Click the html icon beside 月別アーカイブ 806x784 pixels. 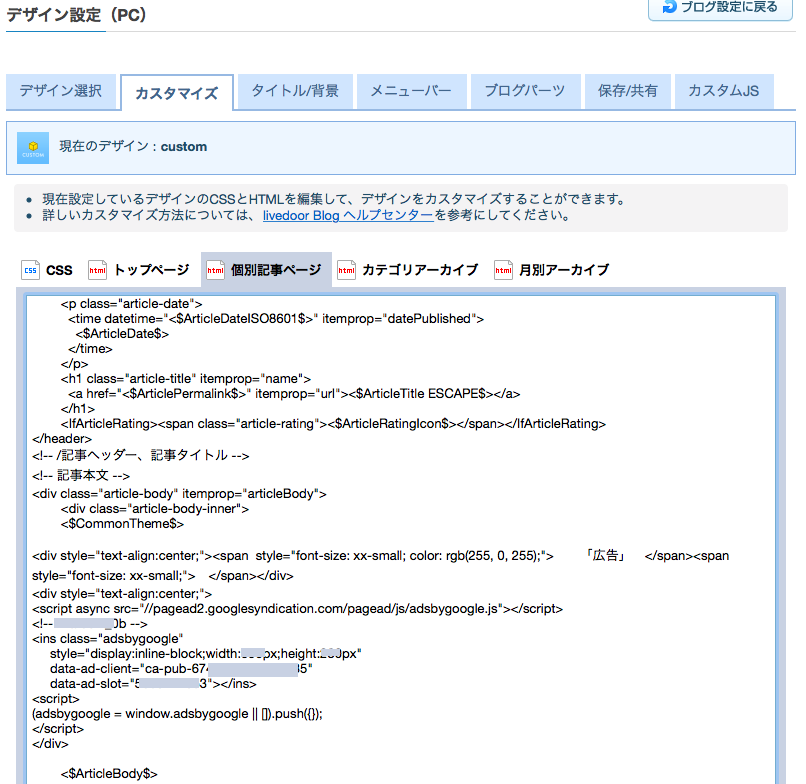click(x=503, y=270)
